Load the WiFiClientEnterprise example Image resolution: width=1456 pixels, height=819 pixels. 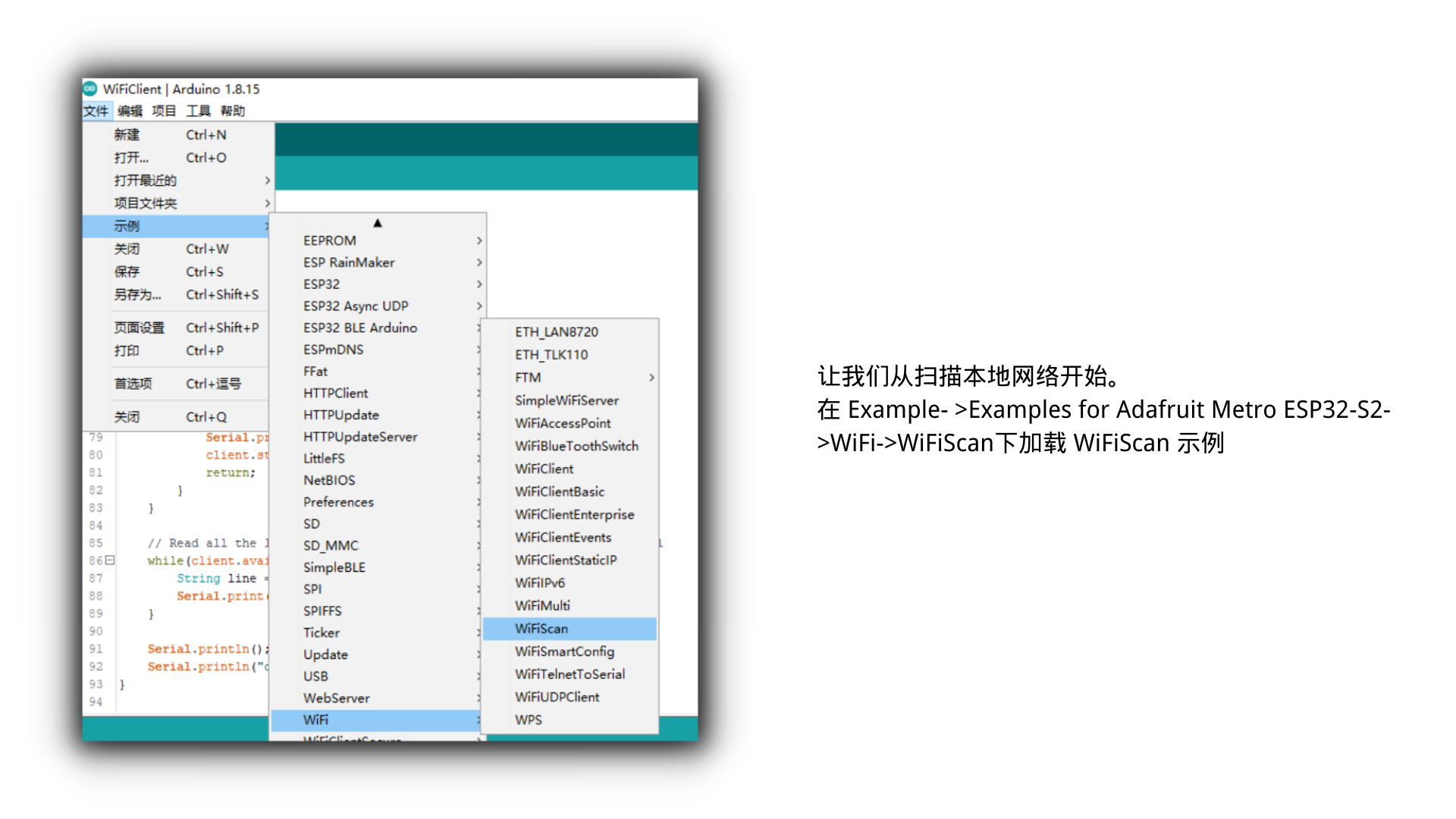[570, 514]
